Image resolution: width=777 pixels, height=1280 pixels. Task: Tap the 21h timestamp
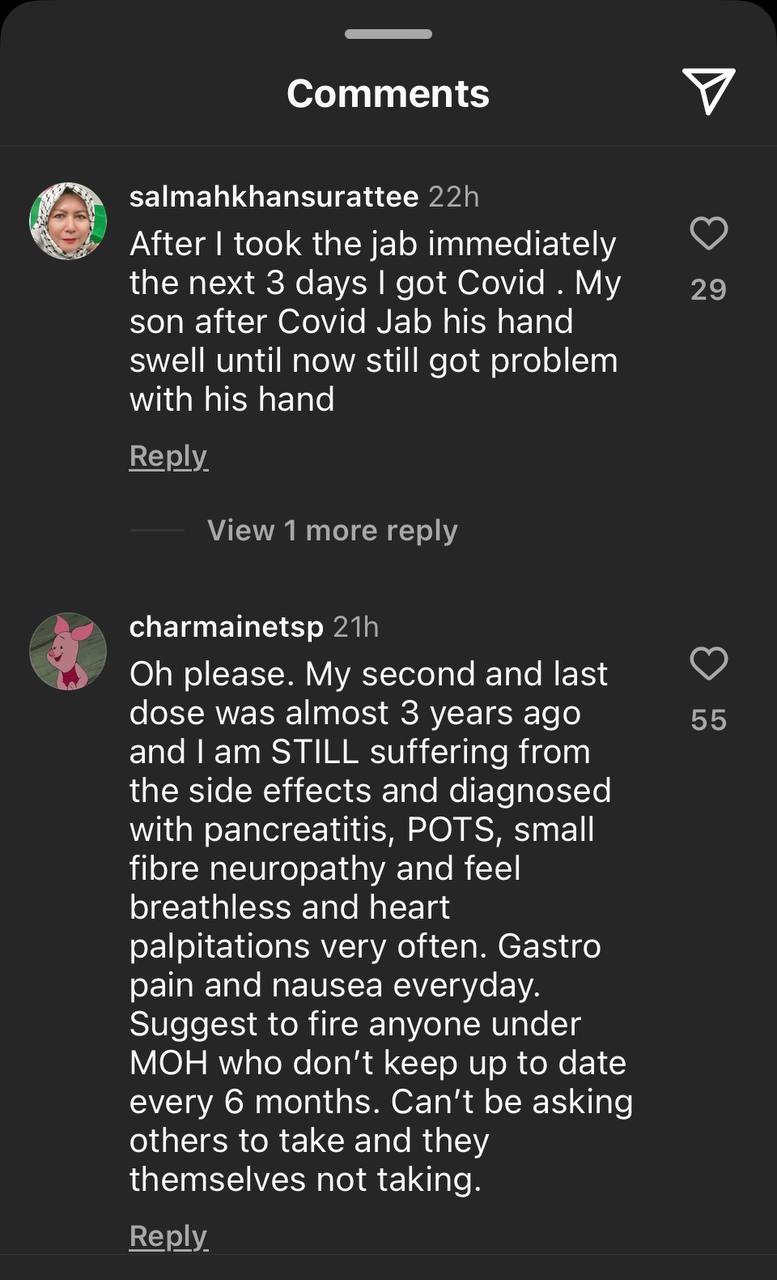point(356,627)
